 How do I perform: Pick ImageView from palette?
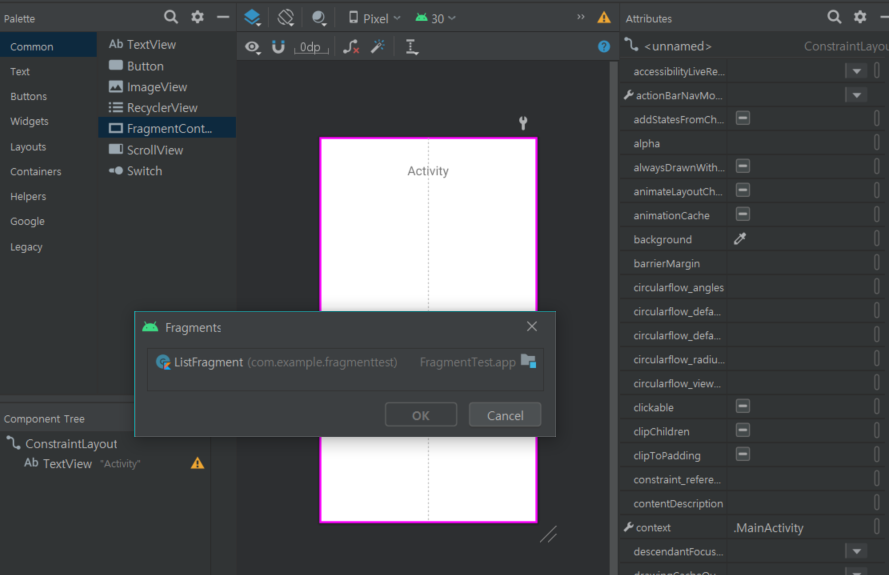point(167,87)
